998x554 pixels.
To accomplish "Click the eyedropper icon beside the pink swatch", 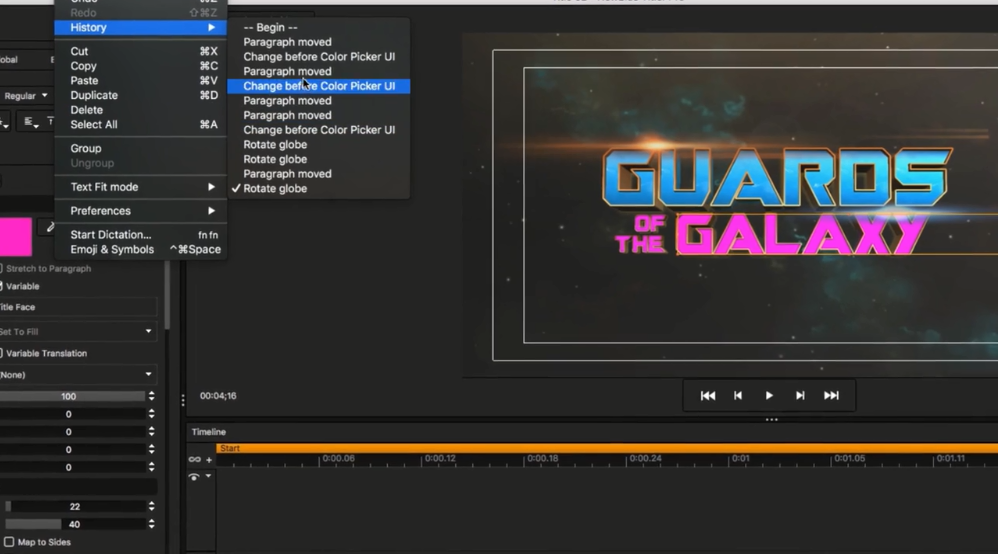I will (x=47, y=228).
